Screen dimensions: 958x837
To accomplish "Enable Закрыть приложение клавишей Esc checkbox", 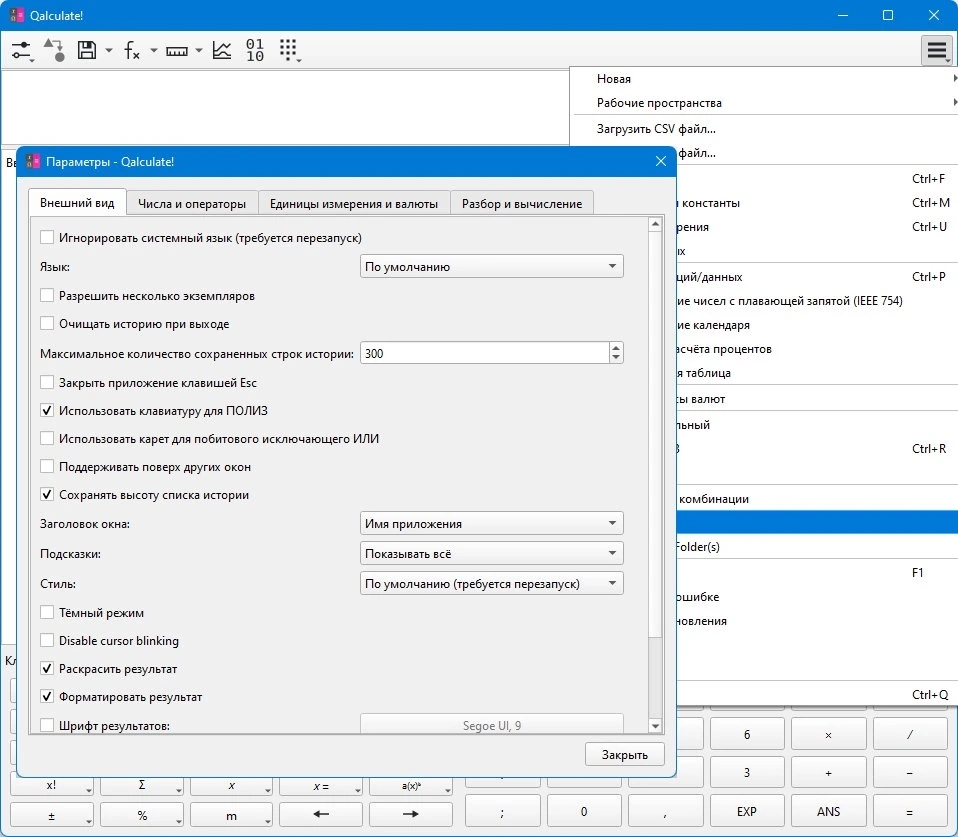I will (46, 382).
